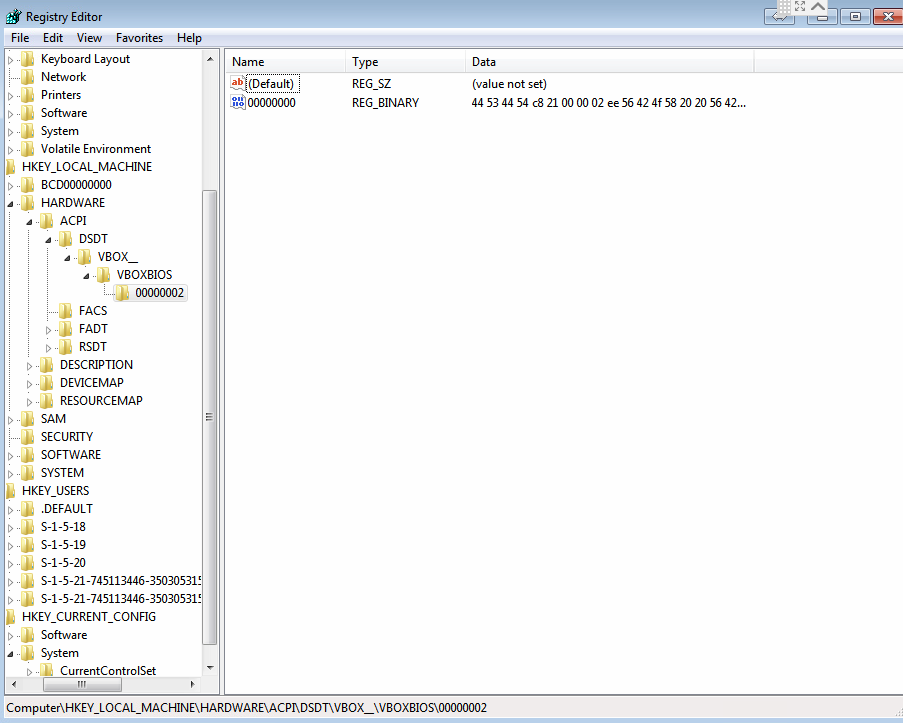903x723 pixels.
Task: Expand the RESOURCEMAP key
Action: pyautogui.click(x=31, y=401)
